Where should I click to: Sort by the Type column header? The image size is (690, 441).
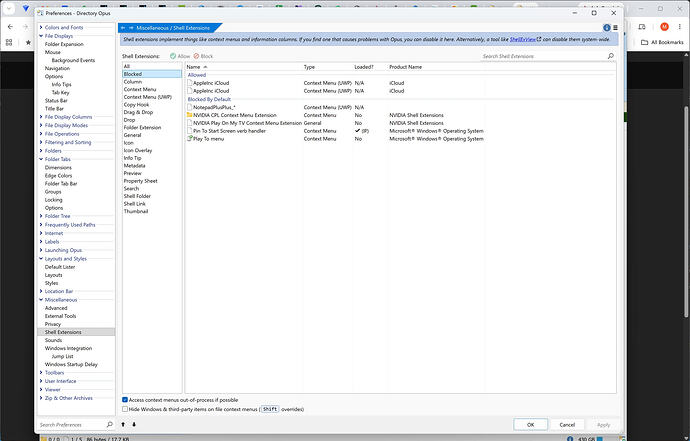(x=327, y=67)
